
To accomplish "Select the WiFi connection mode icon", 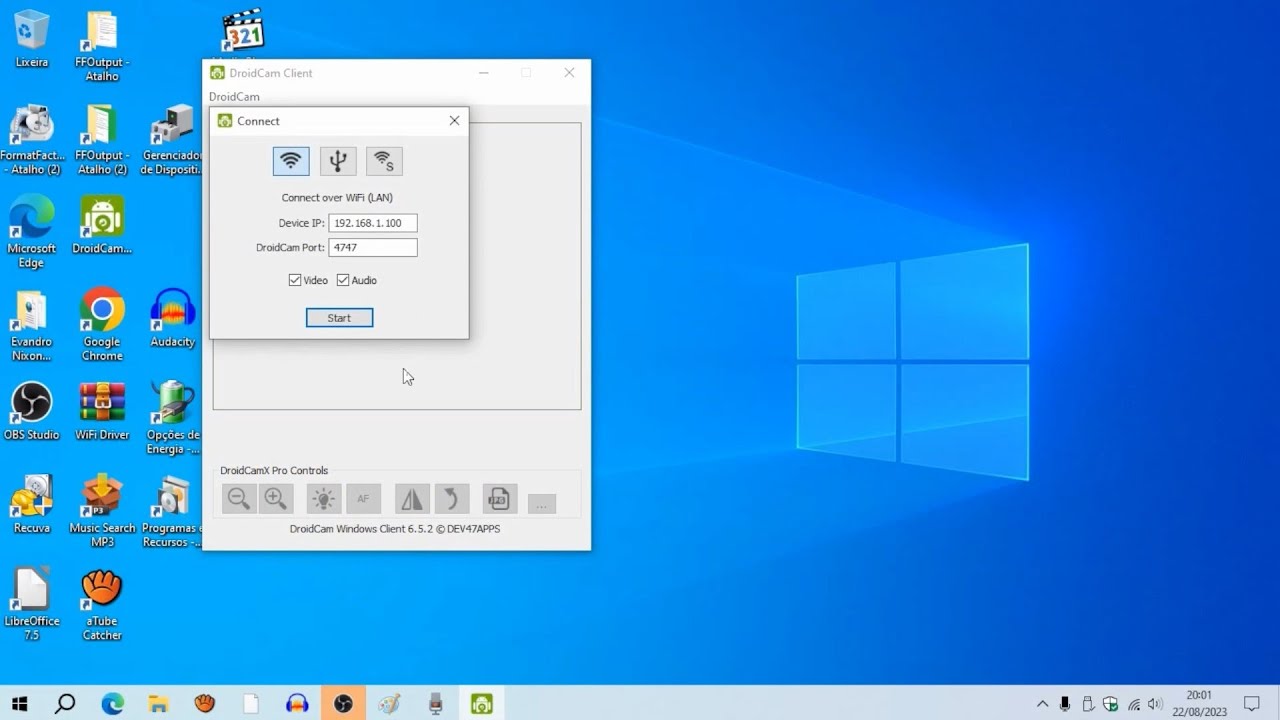I will coord(291,161).
